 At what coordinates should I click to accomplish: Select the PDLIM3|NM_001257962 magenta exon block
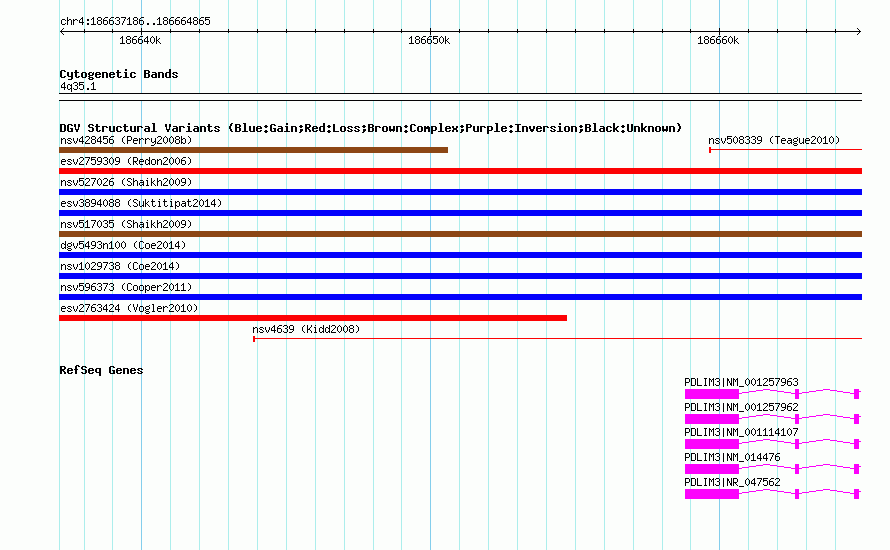712,419
